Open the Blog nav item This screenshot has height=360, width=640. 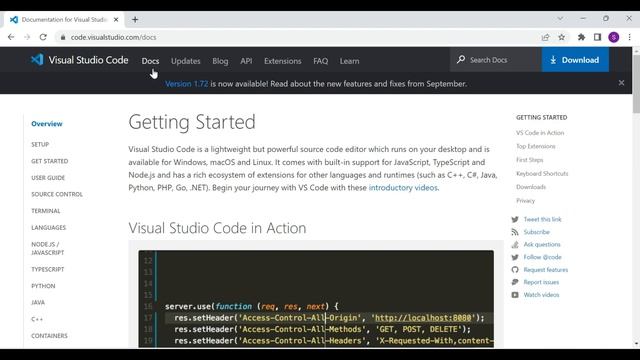point(220,61)
